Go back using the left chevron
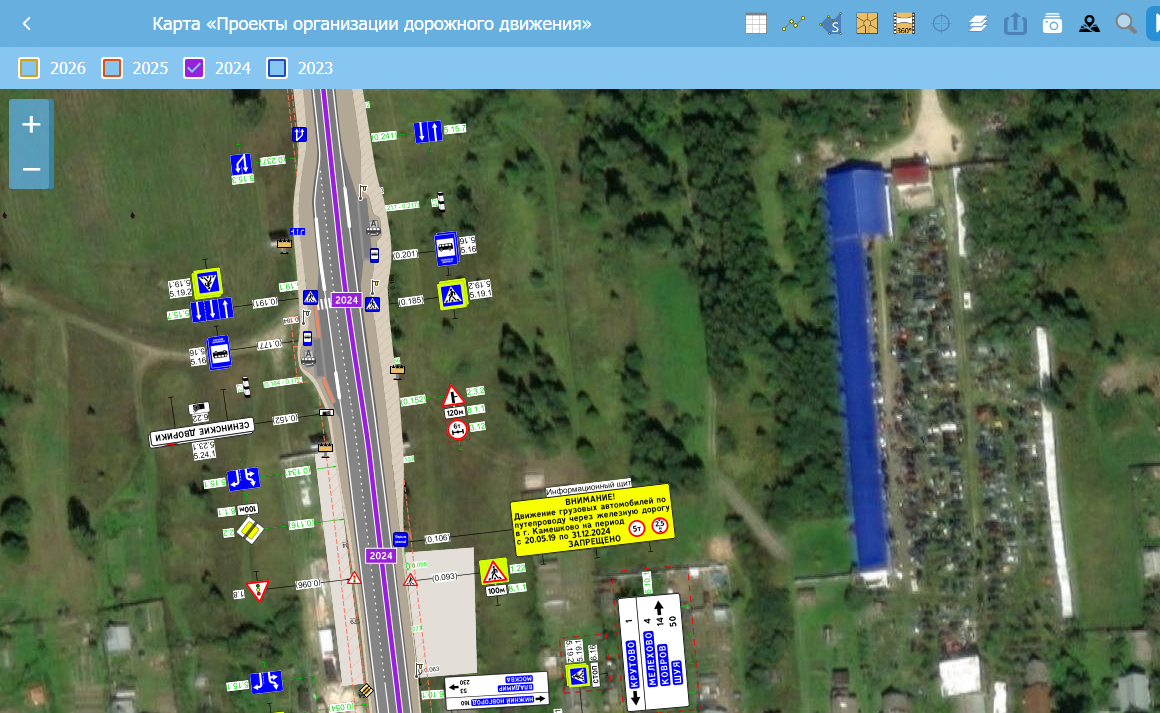Viewport: 1160px width, 713px height. (x=27, y=24)
